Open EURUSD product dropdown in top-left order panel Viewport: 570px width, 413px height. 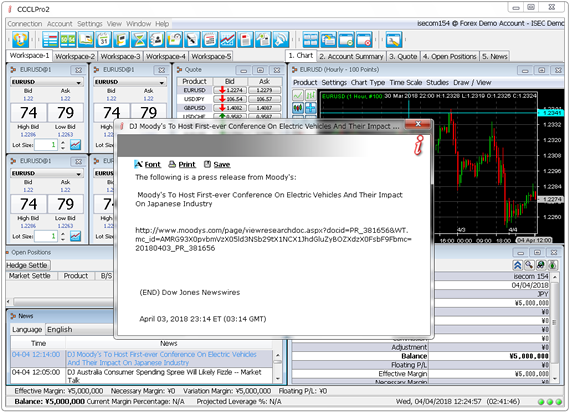[x=47, y=82]
